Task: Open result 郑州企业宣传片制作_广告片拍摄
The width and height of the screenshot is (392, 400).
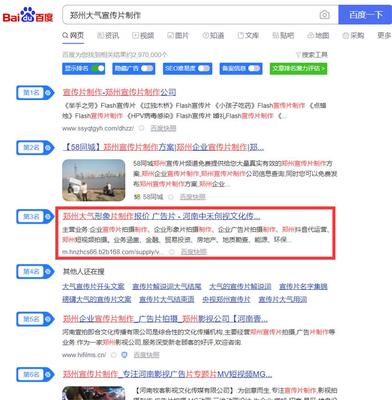Action: (x=165, y=319)
